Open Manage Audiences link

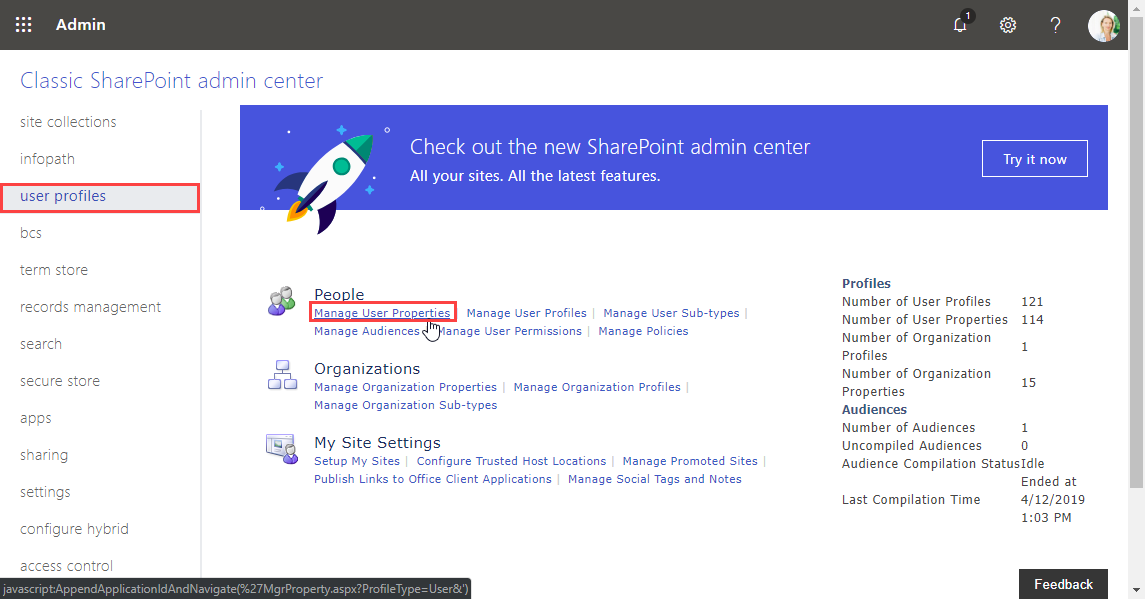pyautogui.click(x=367, y=331)
